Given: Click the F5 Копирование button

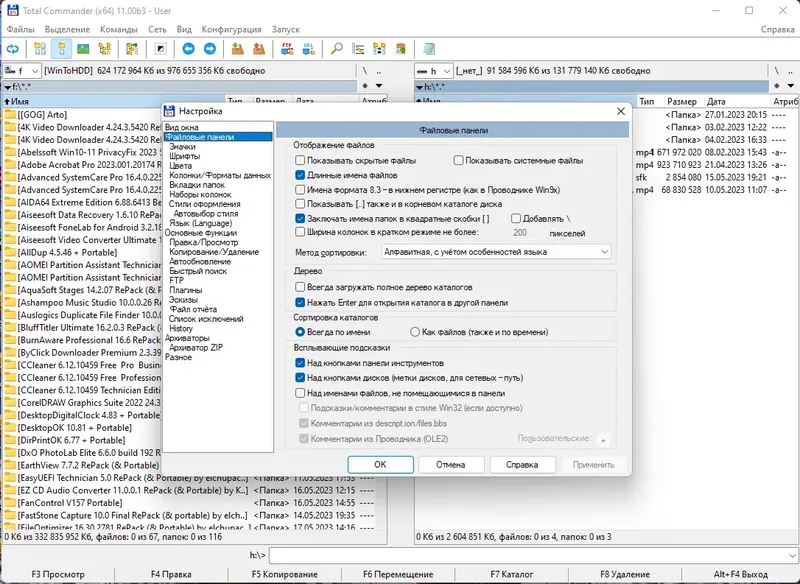Looking at the screenshot, I should pos(284,574).
